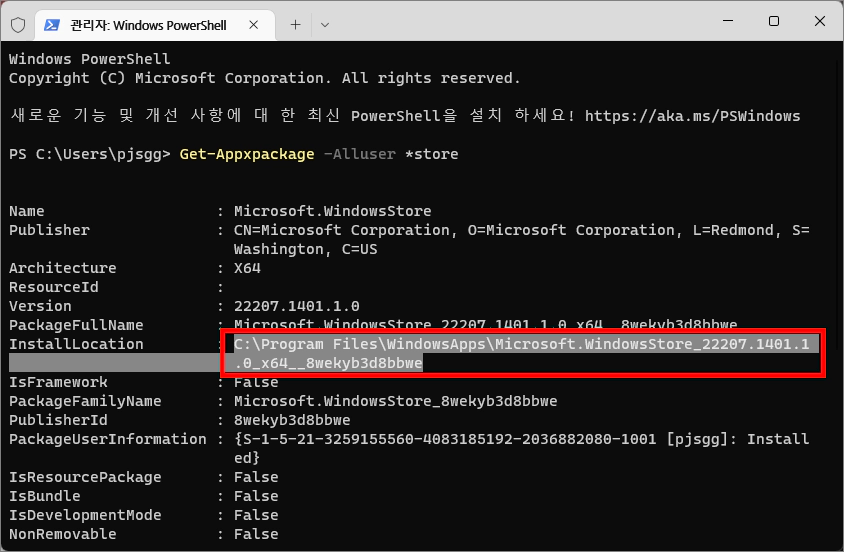Click the IsResourcePackage False value
844x552 pixels.
click(256, 477)
